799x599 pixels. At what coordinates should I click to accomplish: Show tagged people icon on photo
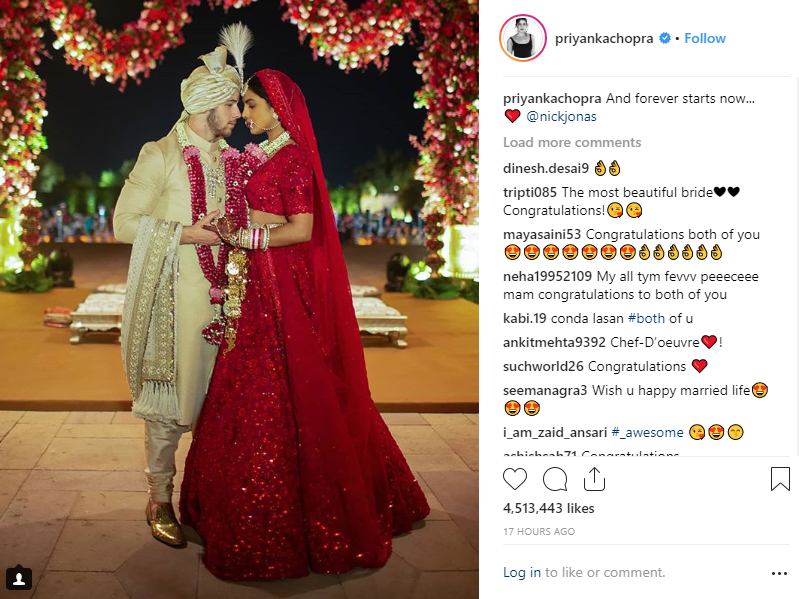pos(19,578)
